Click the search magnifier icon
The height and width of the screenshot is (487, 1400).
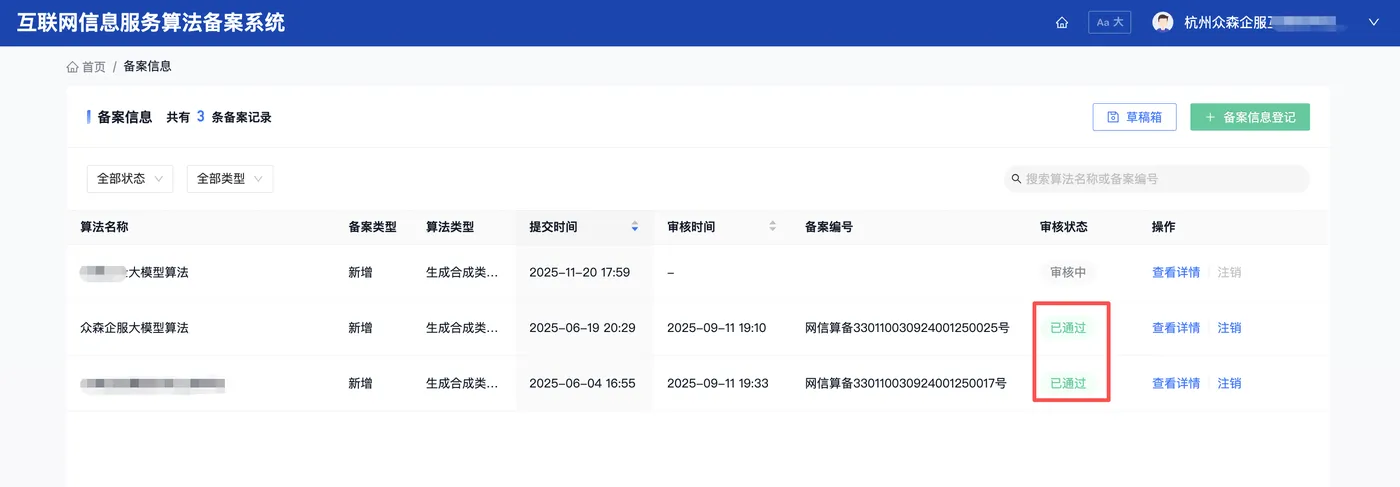coord(1017,179)
